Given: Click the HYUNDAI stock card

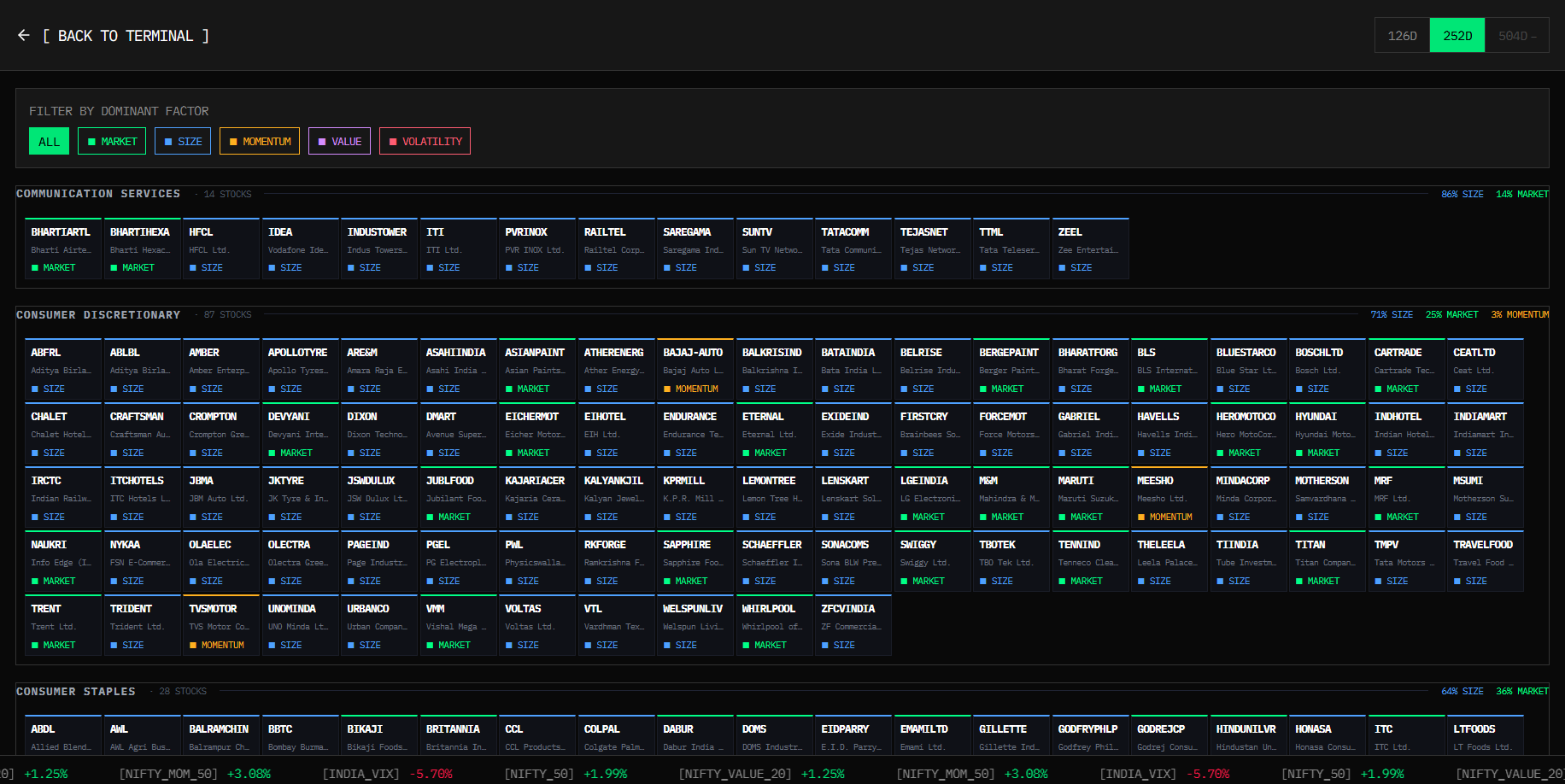Looking at the screenshot, I should [1327, 434].
